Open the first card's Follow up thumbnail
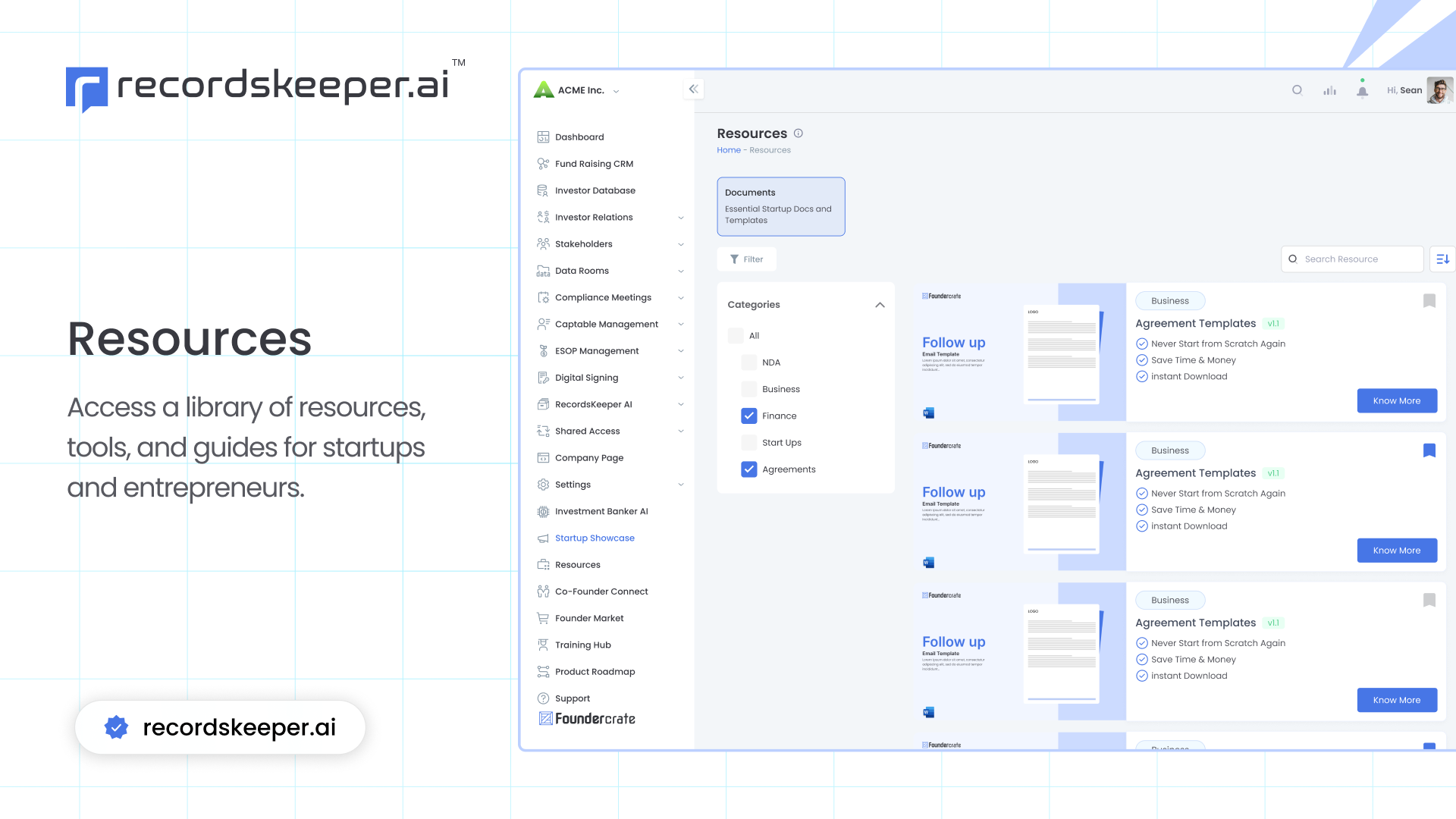This screenshot has height=819, width=1456. 1020,352
